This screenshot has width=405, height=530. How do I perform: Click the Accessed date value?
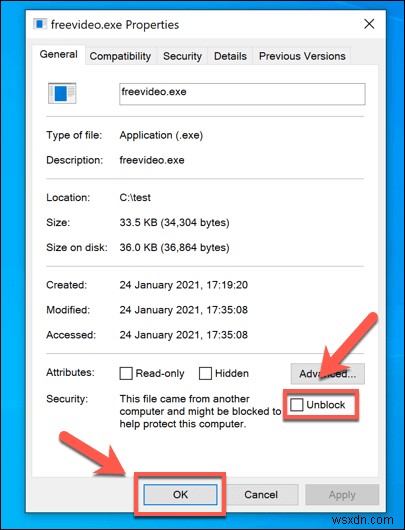[184, 335]
